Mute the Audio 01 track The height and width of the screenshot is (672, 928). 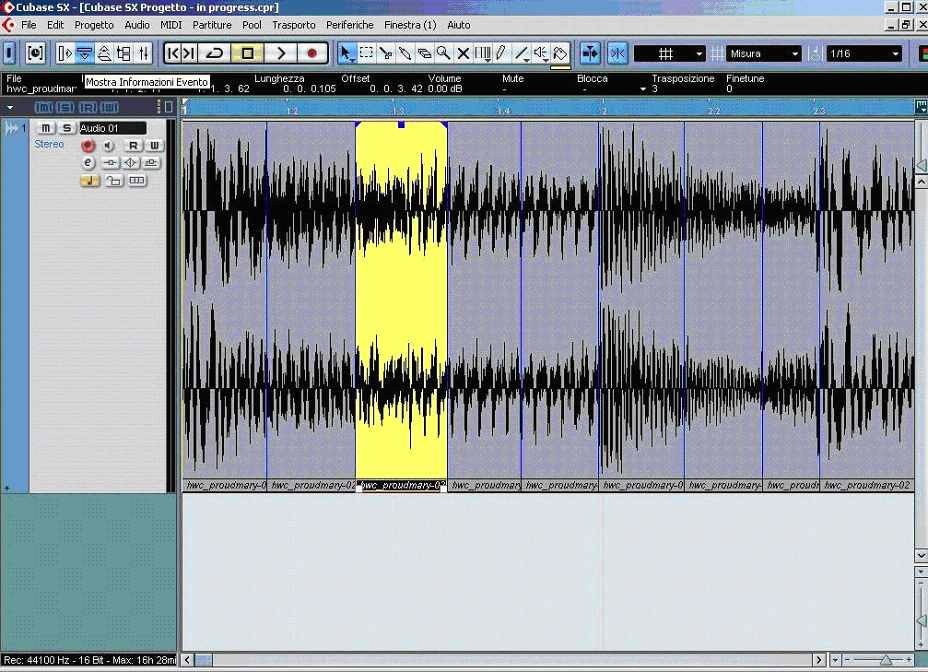pos(46,128)
